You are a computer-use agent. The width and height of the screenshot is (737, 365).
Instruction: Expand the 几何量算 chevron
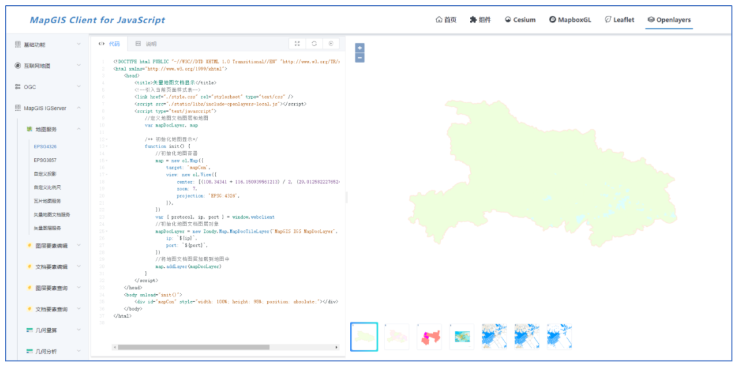79,330
